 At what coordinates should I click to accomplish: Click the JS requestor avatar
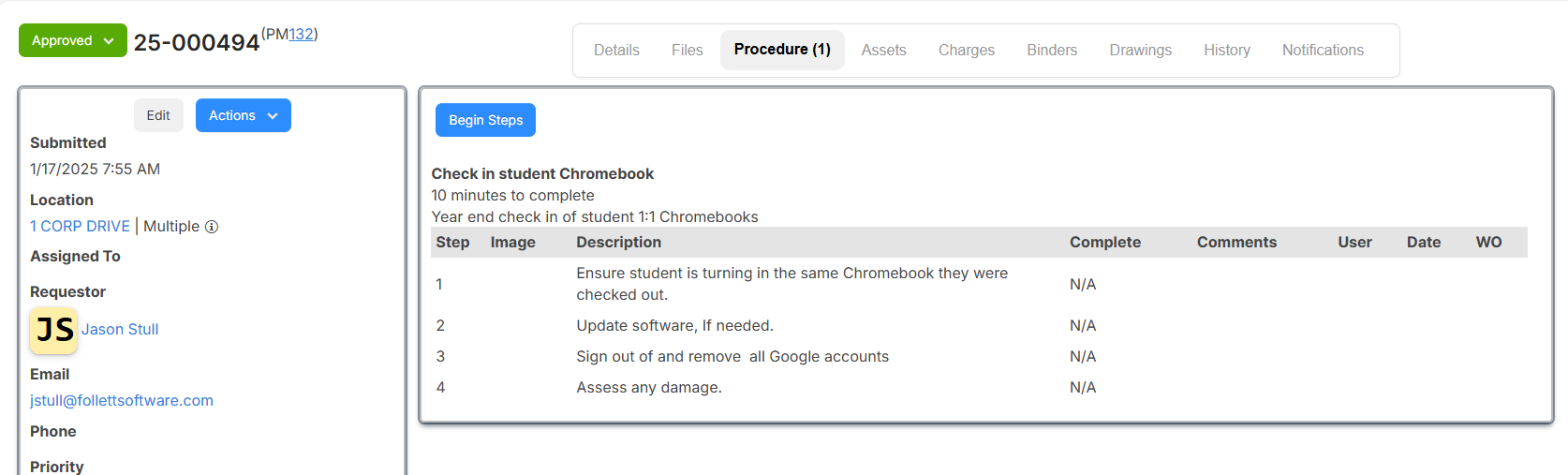click(53, 330)
